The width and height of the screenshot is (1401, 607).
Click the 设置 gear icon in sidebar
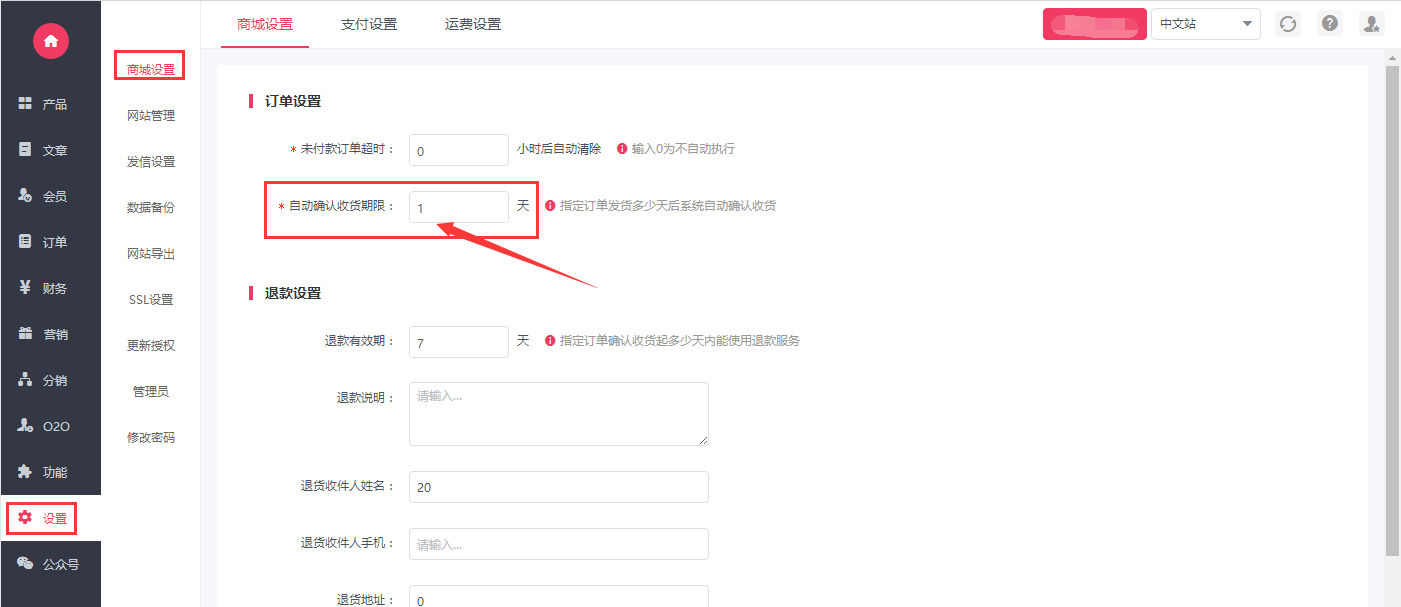[x=26, y=518]
